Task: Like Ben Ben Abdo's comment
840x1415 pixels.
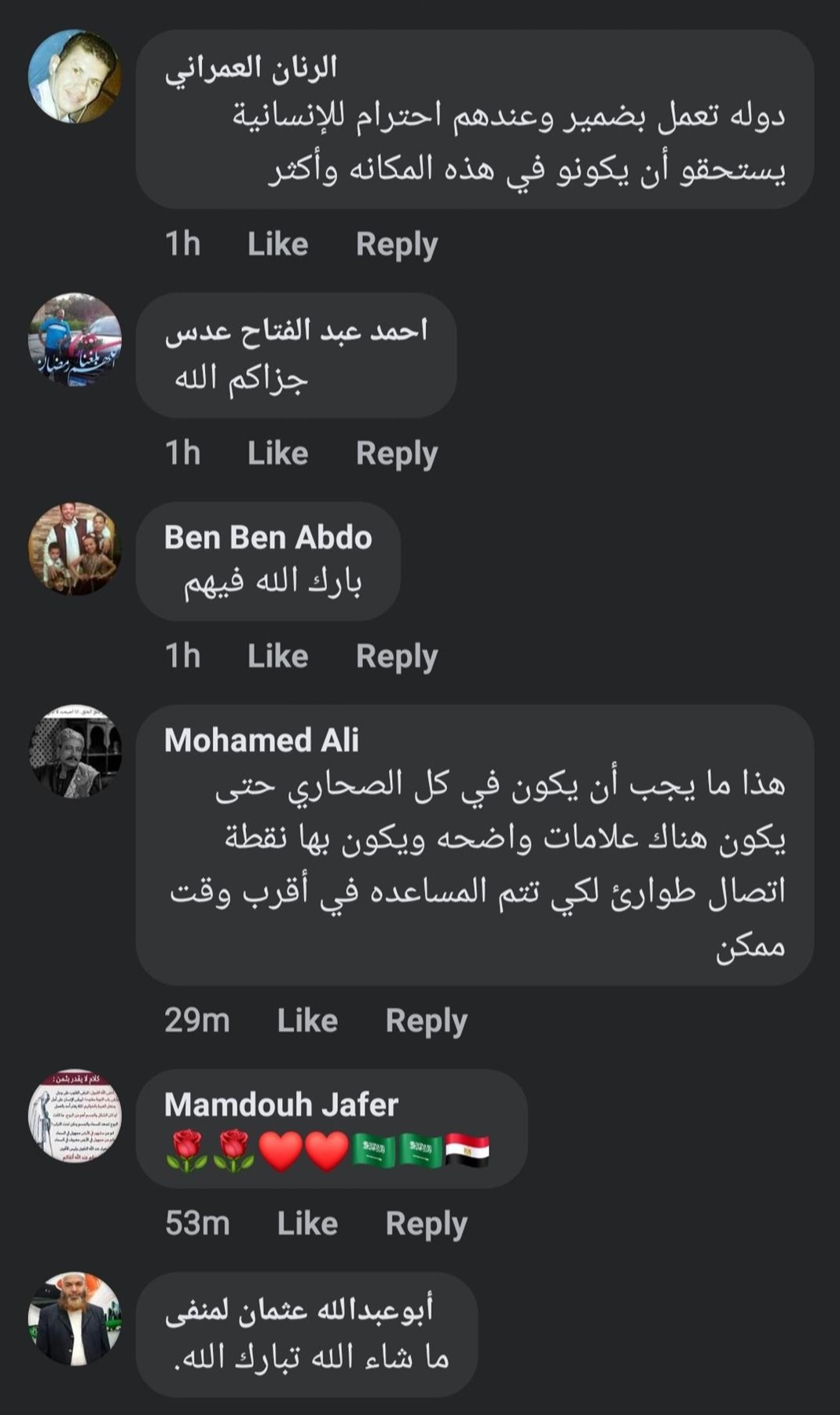Action: (277, 656)
